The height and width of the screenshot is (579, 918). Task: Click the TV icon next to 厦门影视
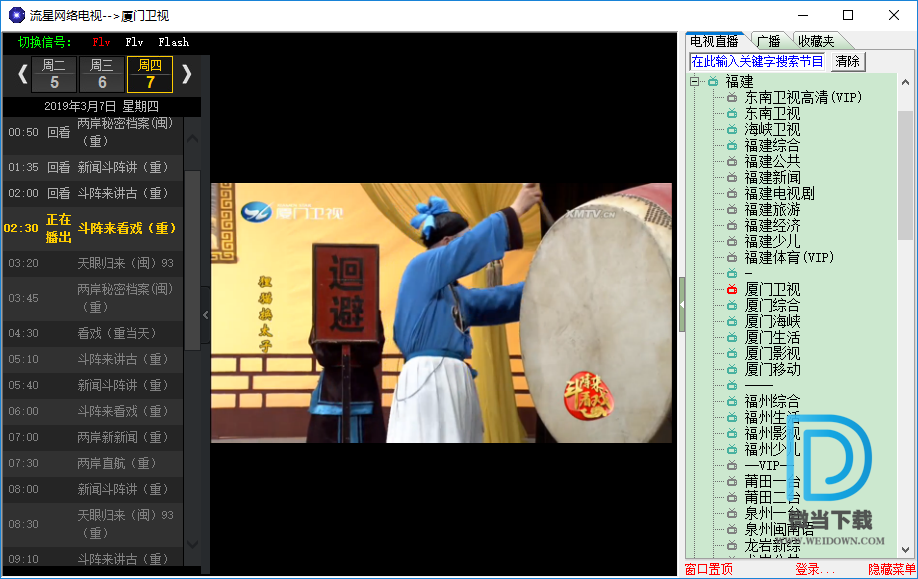[731, 354]
